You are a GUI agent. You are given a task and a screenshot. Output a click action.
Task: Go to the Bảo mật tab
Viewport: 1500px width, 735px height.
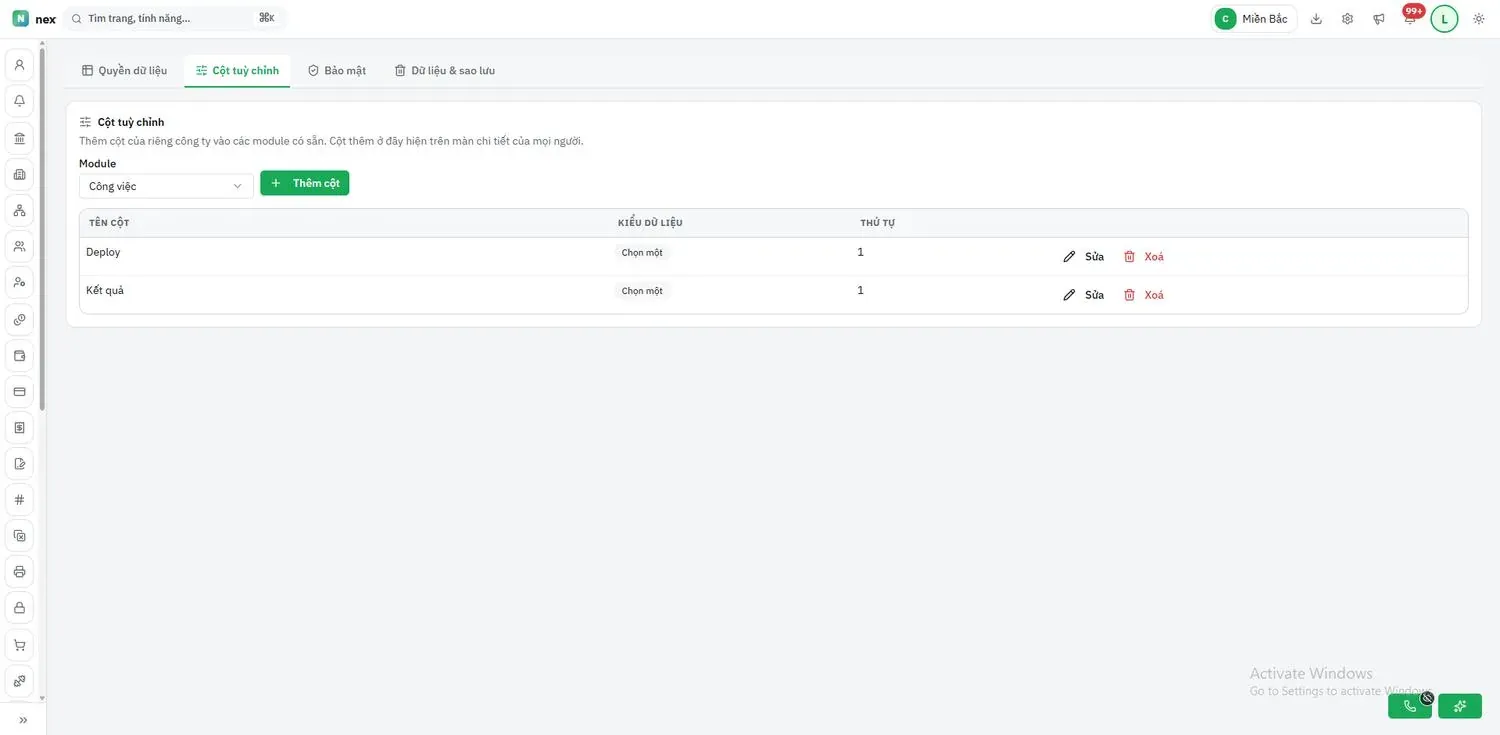pyautogui.click(x=337, y=71)
